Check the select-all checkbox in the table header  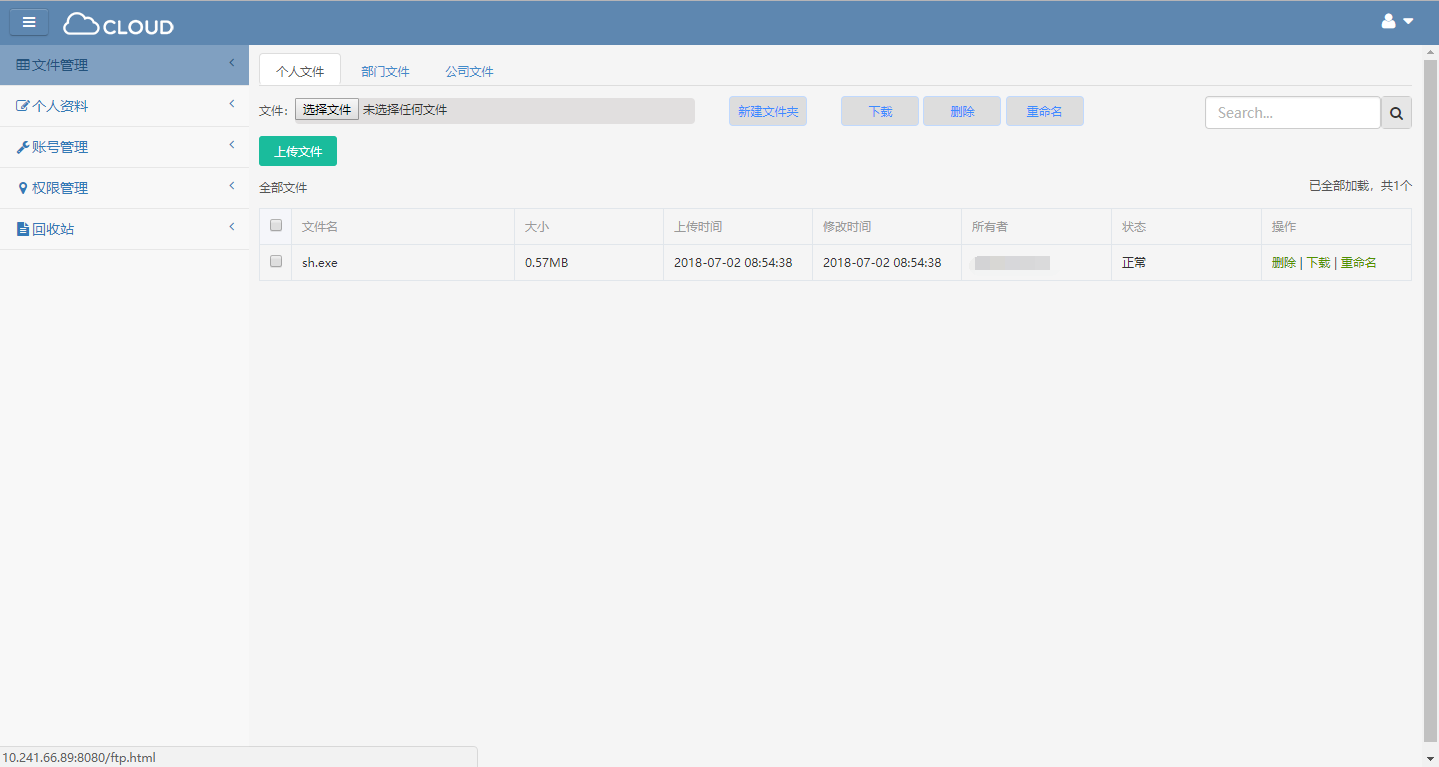point(276,225)
